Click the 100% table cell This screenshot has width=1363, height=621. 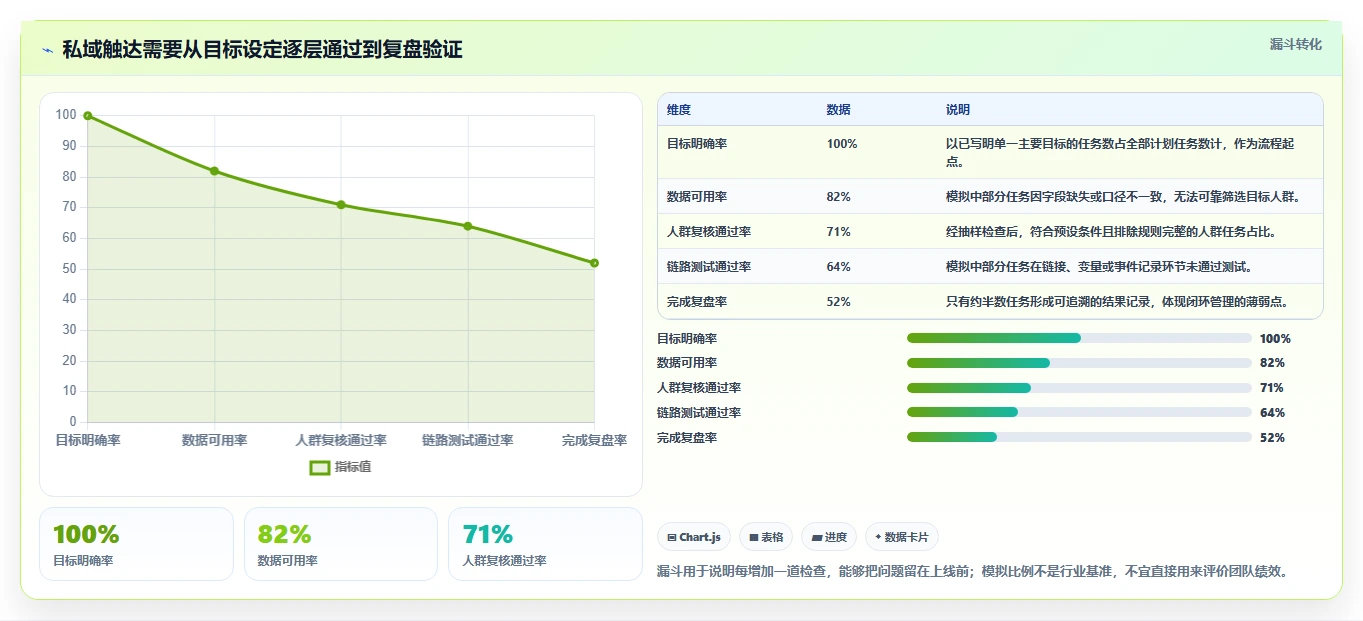tap(842, 144)
